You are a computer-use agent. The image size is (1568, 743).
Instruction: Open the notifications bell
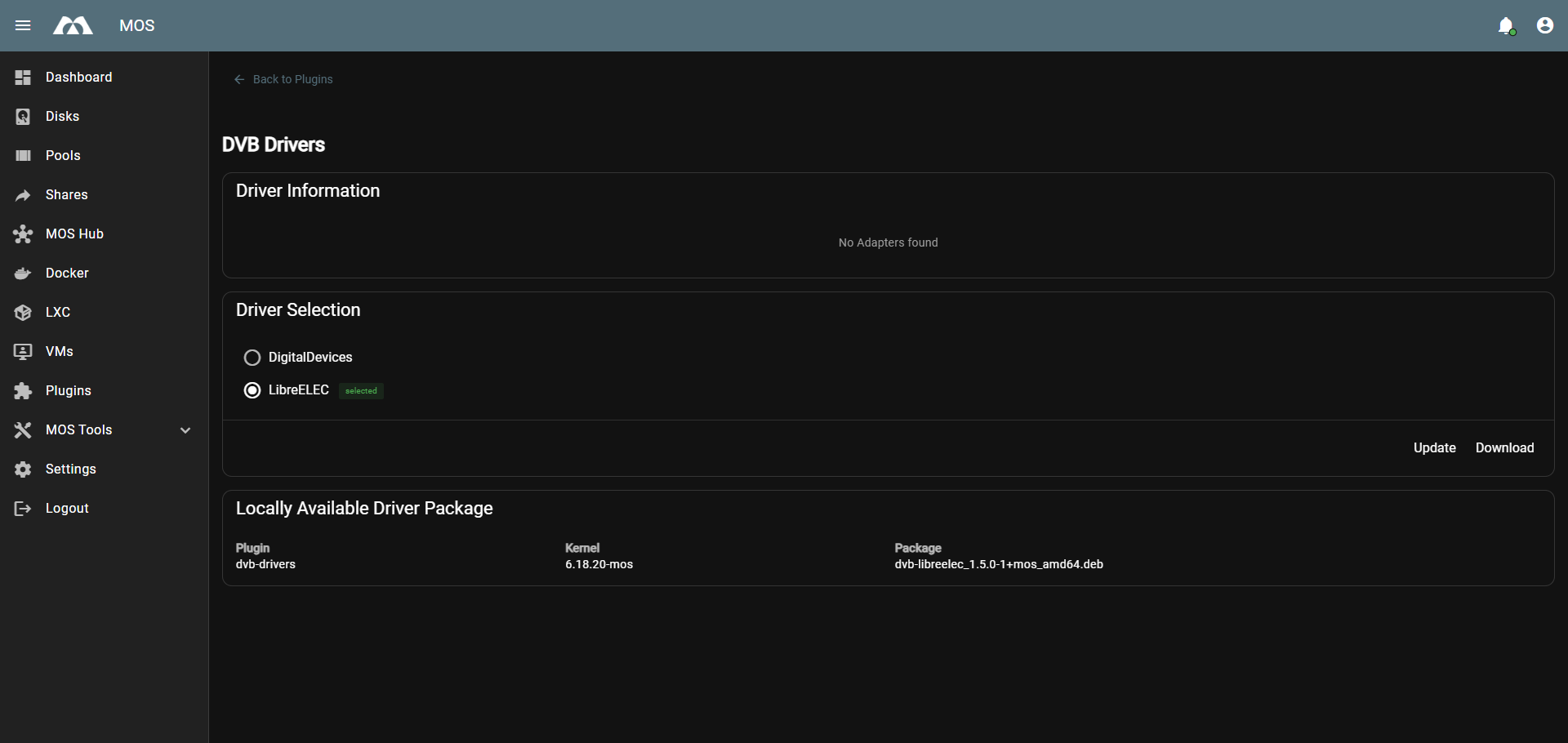pyautogui.click(x=1507, y=25)
